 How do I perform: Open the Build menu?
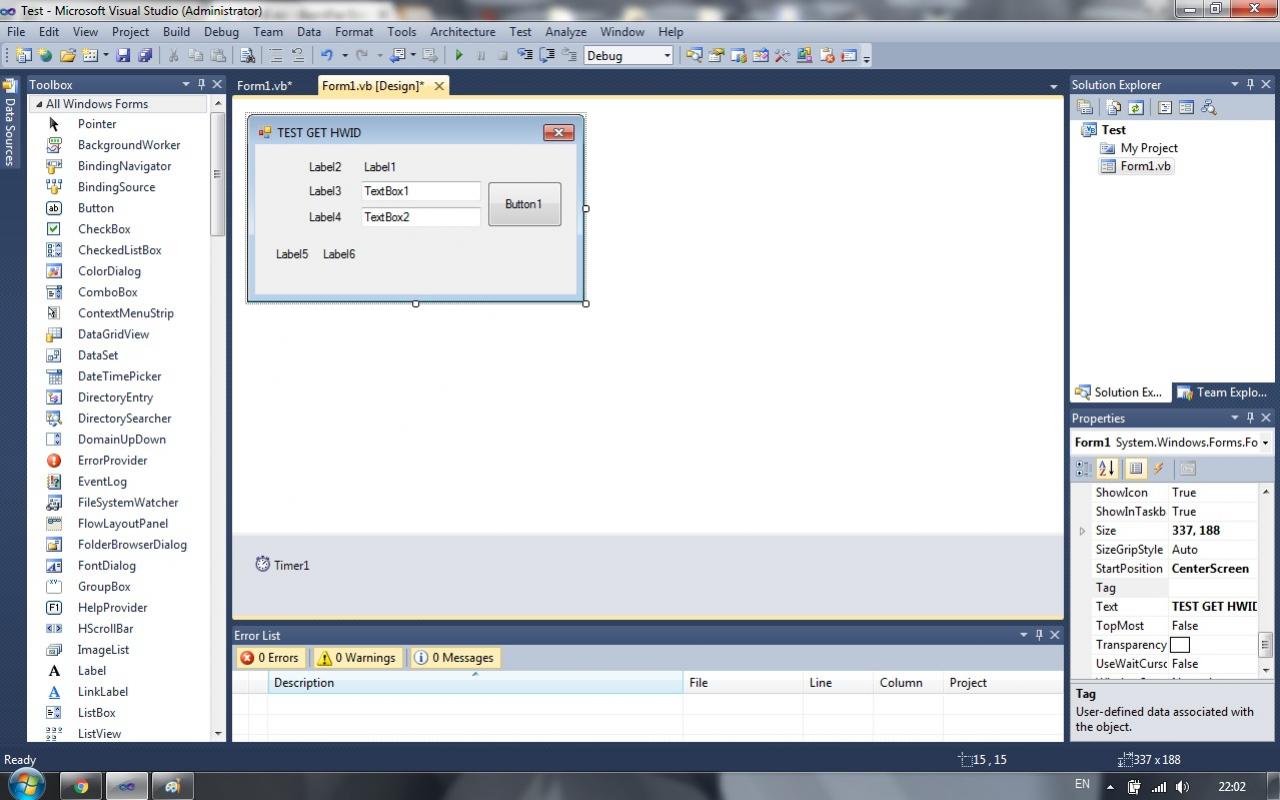(x=176, y=32)
